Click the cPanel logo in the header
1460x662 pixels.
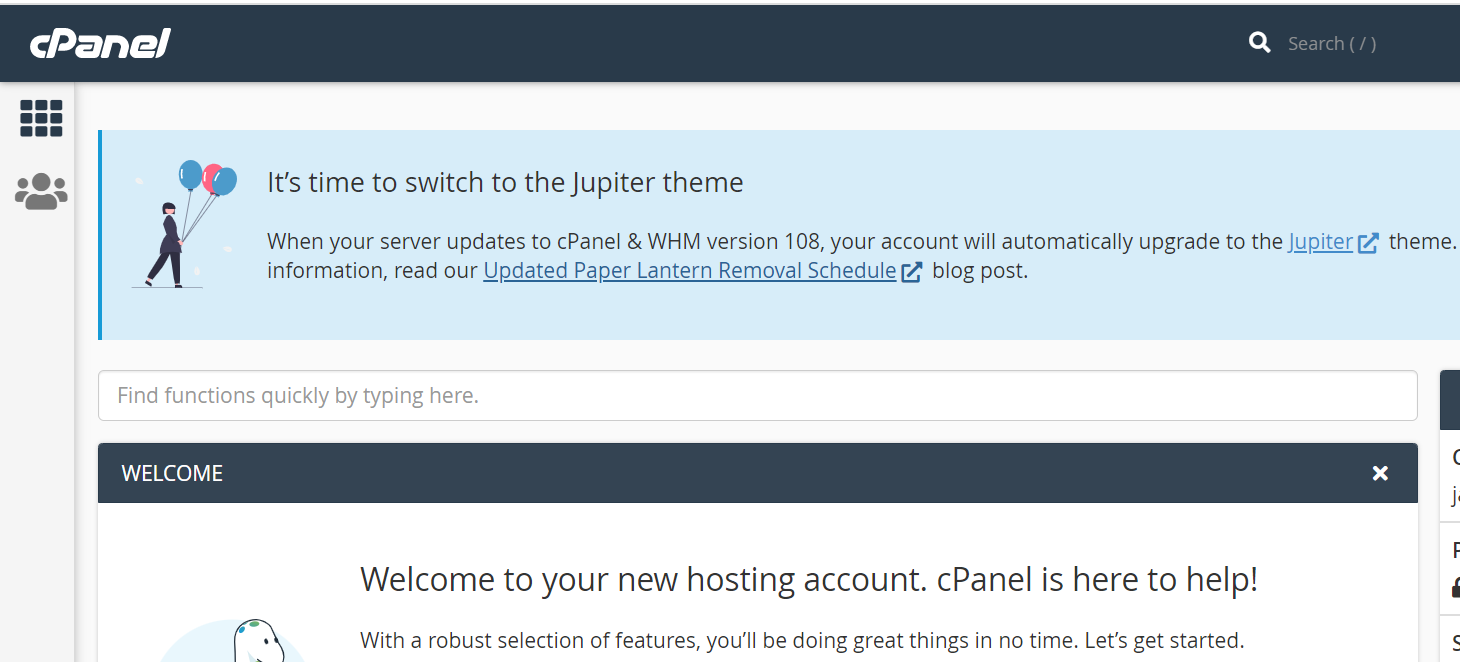[100, 43]
